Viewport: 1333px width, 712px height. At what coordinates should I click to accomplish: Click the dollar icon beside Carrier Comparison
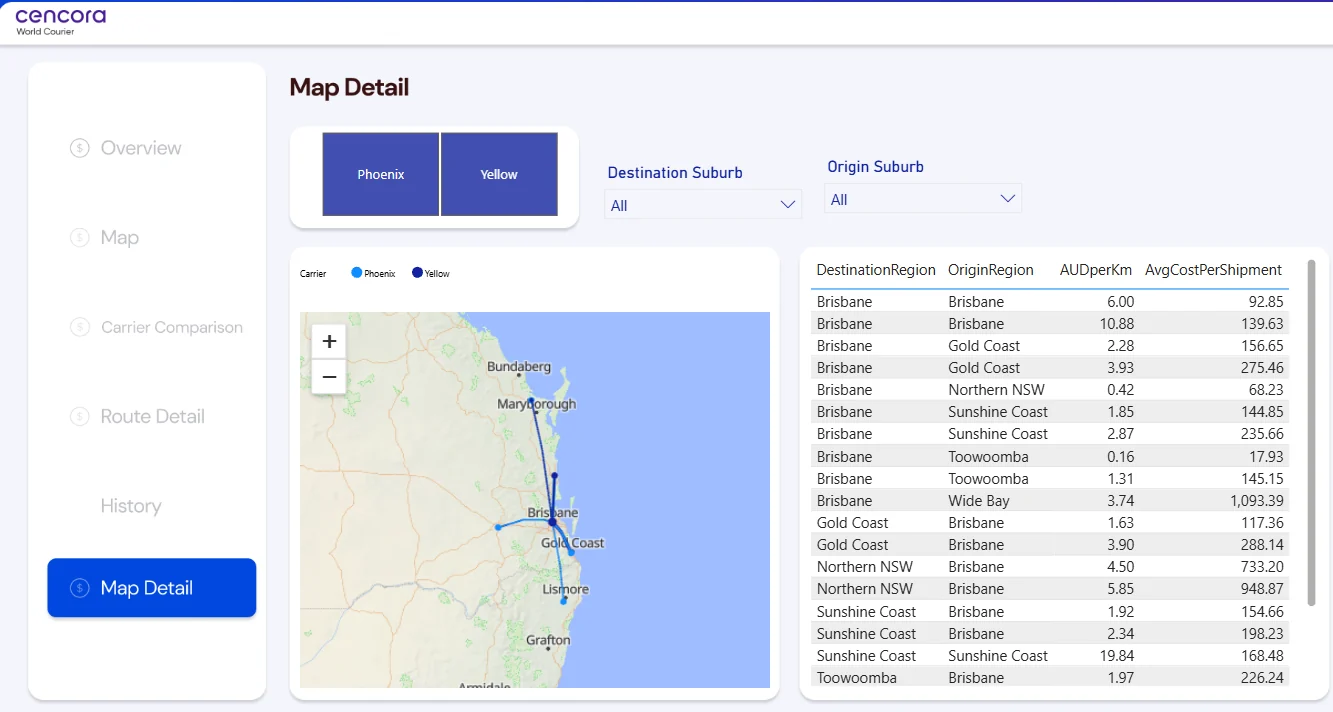[80, 327]
